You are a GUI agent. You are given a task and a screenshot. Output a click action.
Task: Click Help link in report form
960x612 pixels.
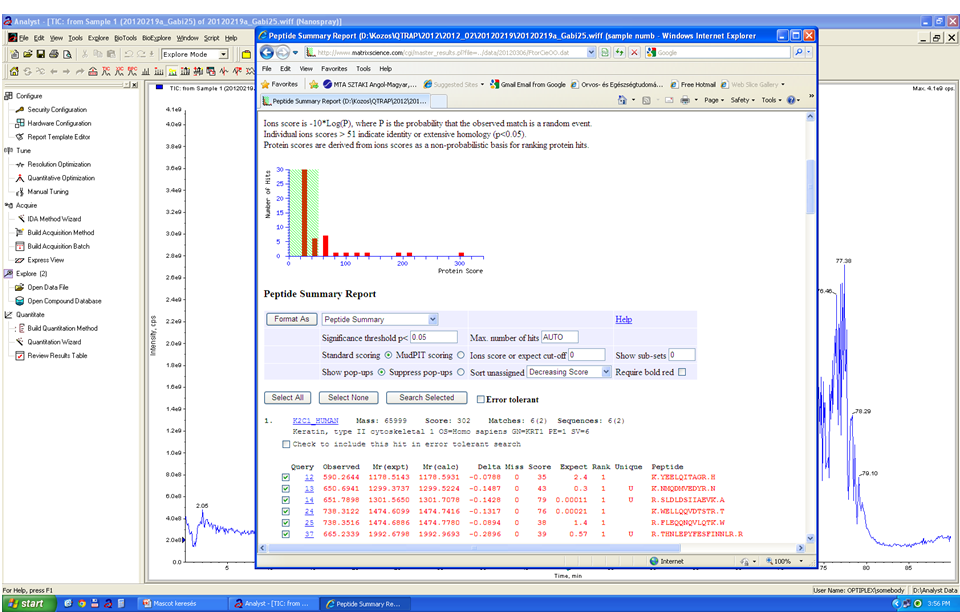623,319
